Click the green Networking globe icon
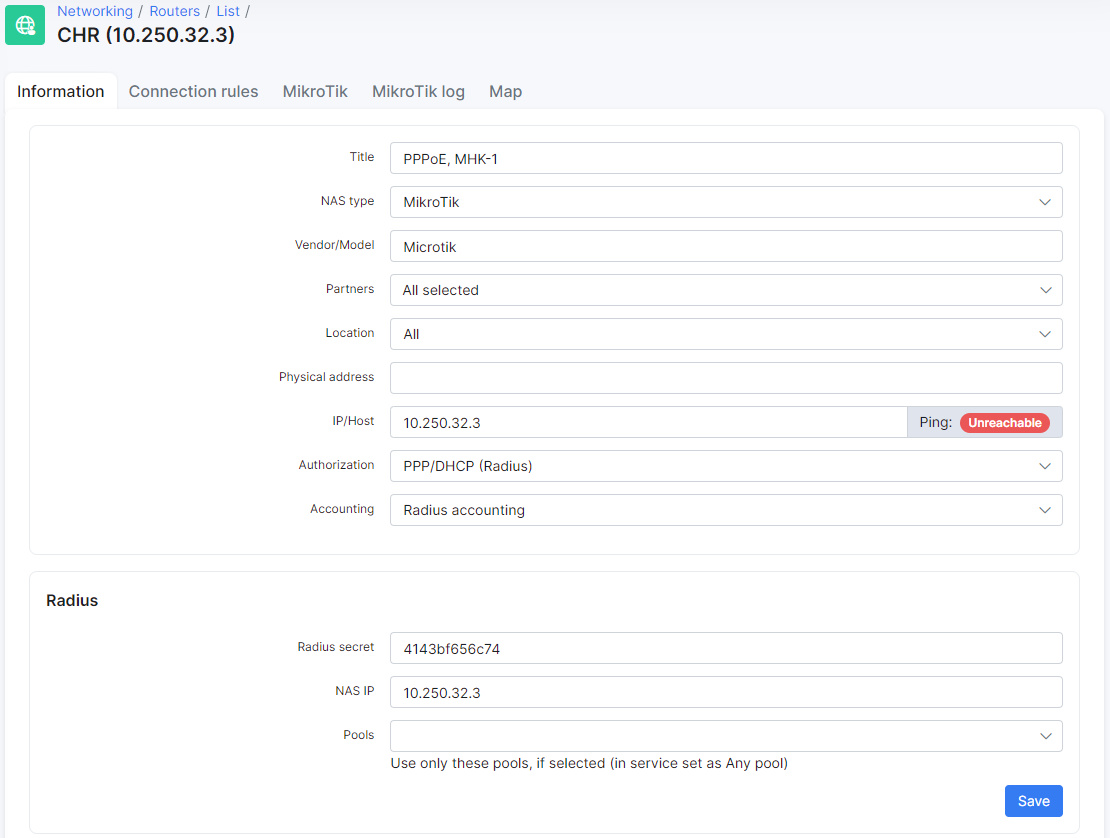Image resolution: width=1110 pixels, height=838 pixels. [x=25, y=25]
